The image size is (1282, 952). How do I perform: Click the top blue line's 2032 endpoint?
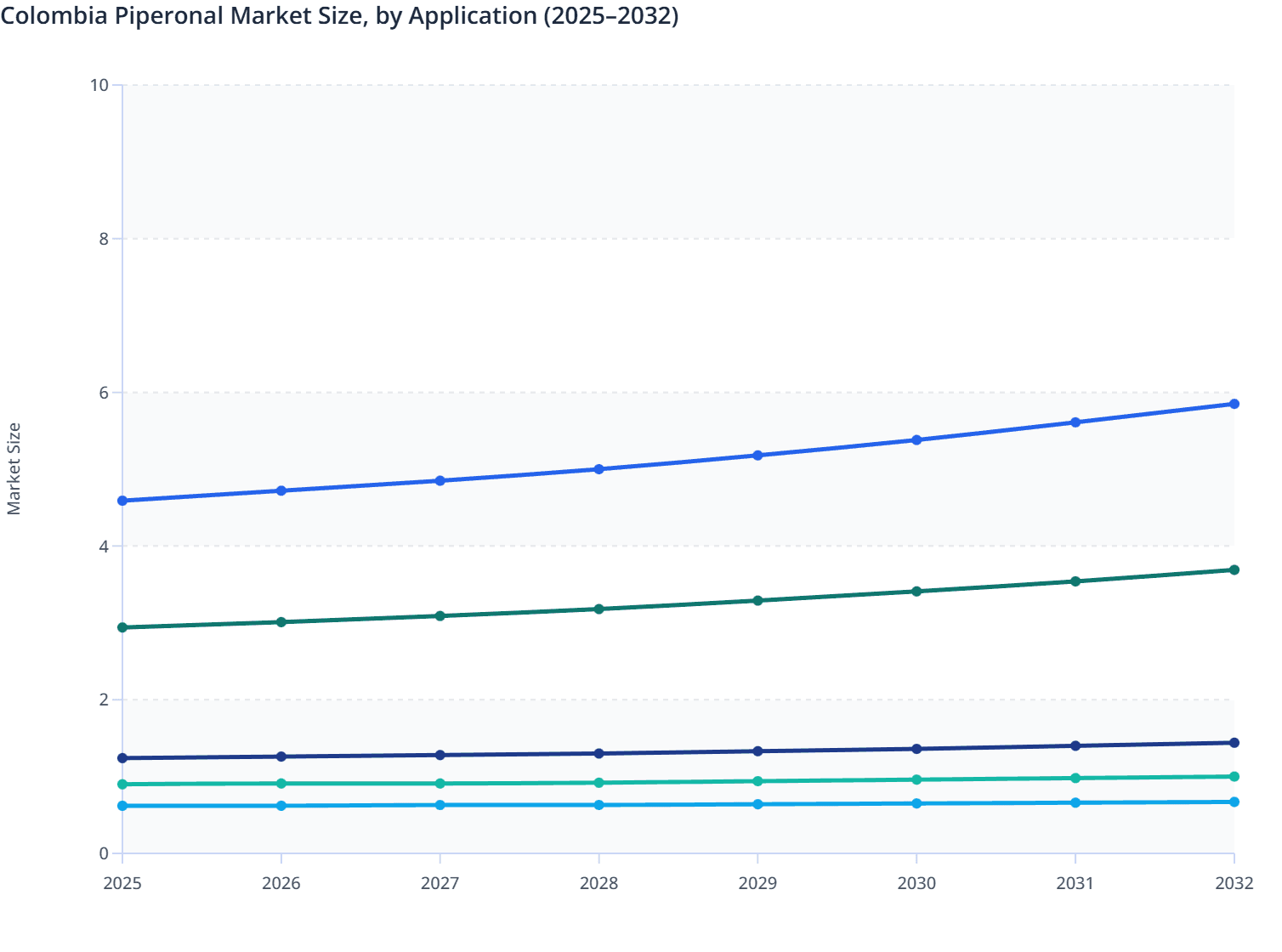click(x=1234, y=404)
